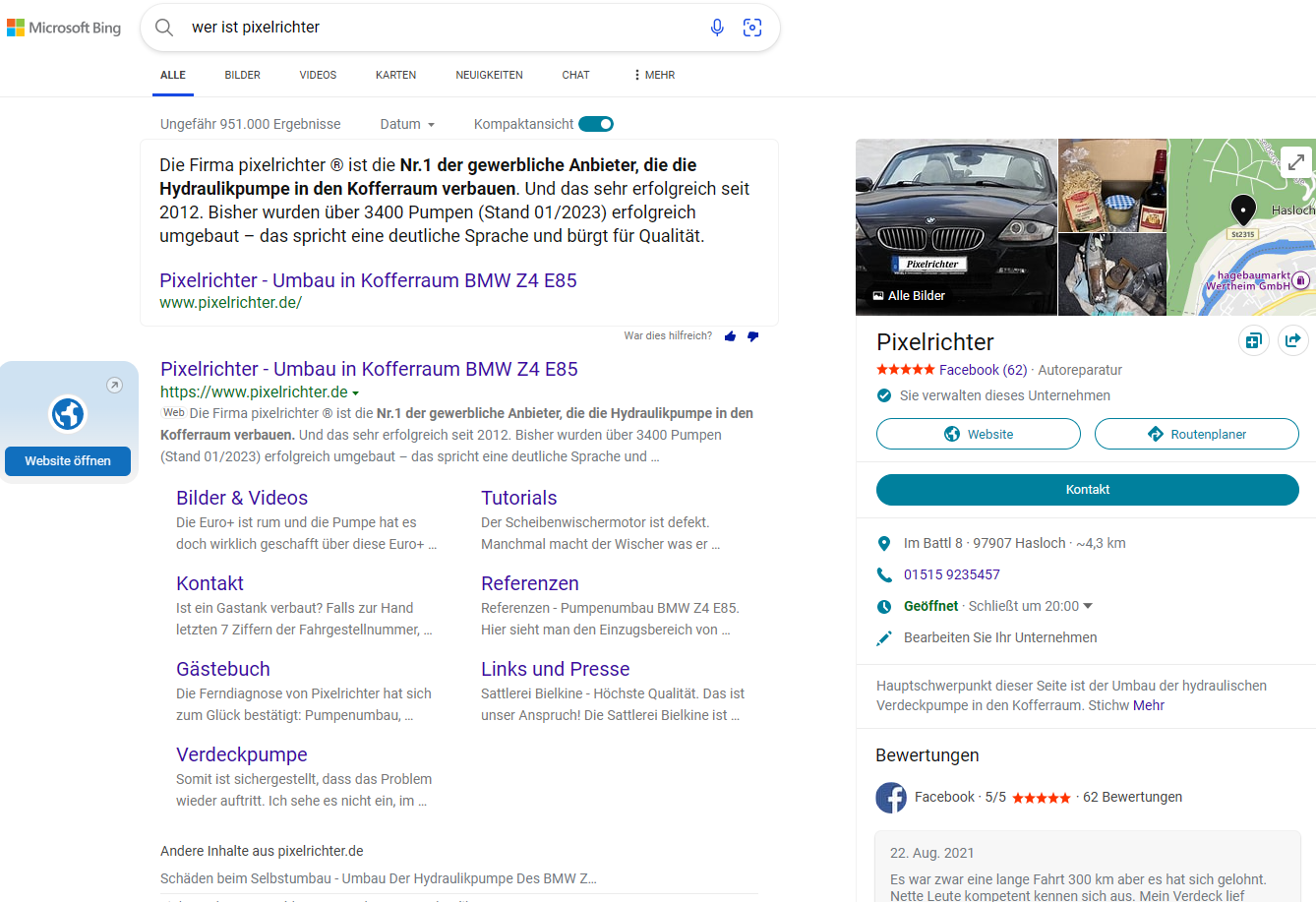Screen dimensions: 1316x902
Task: Start voice search with the microphone icon
Action: [717, 28]
